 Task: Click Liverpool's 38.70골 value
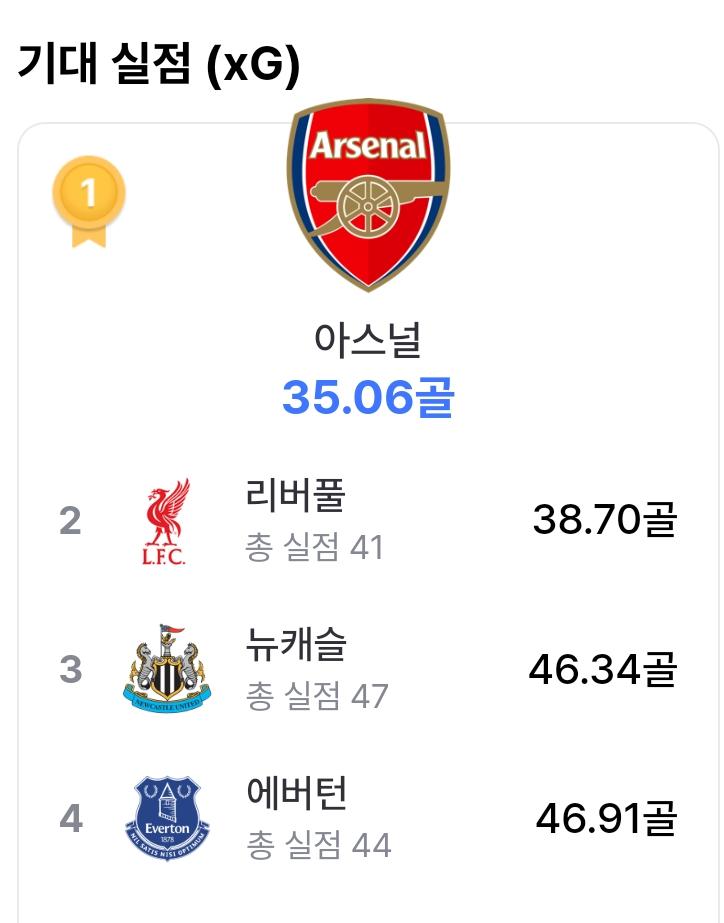coord(605,519)
